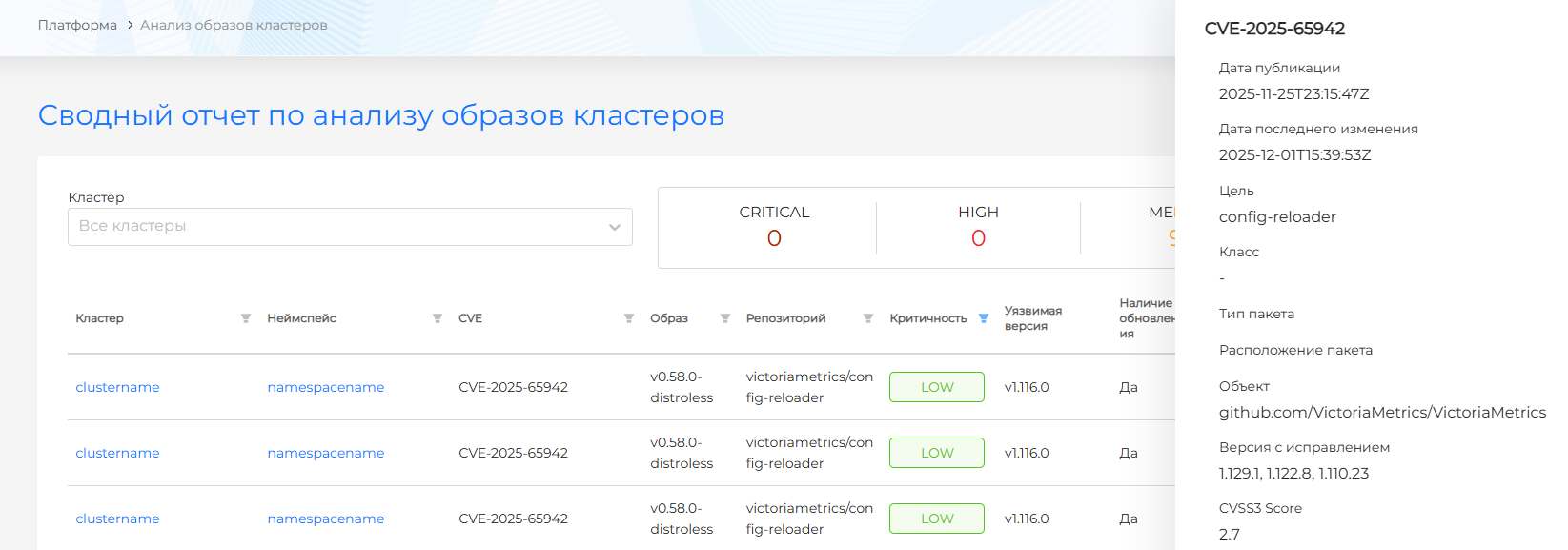1568x550 pixels.
Task: Open the CVE column filter icon
Action: (x=629, y=318)
